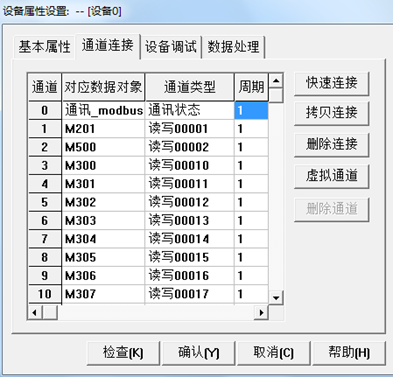This screenshot has height=377, width=393.
Task: Open help via 帮助(H) button
Action: 349,353
